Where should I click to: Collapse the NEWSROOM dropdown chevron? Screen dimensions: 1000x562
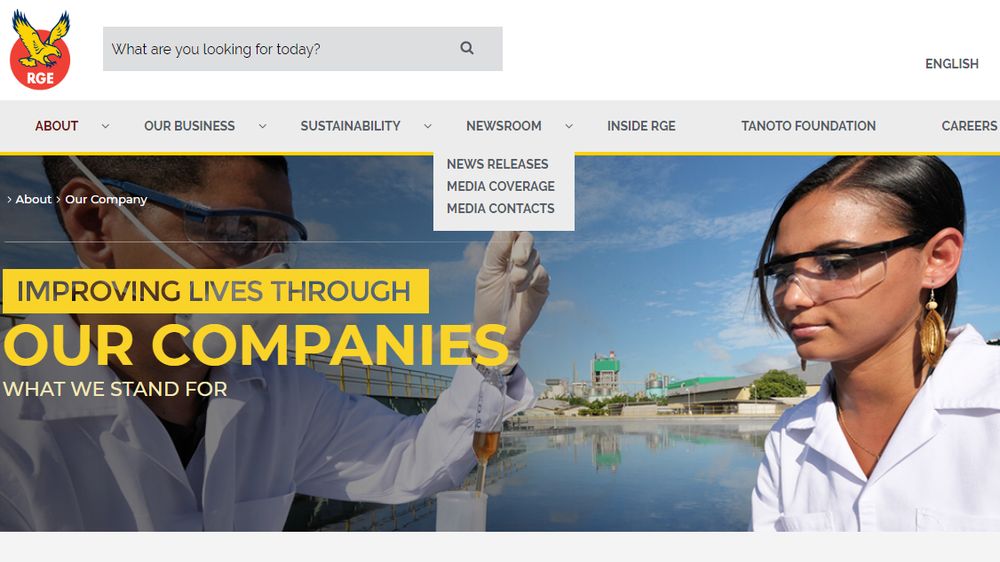click(x=568, y=126)
